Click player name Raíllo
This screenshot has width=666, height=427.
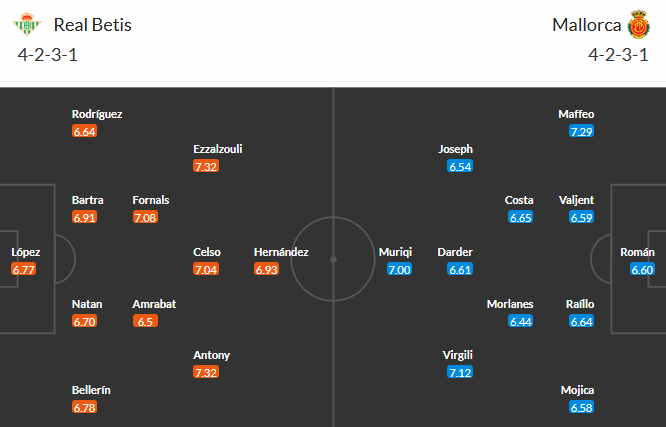coord(581,304)
